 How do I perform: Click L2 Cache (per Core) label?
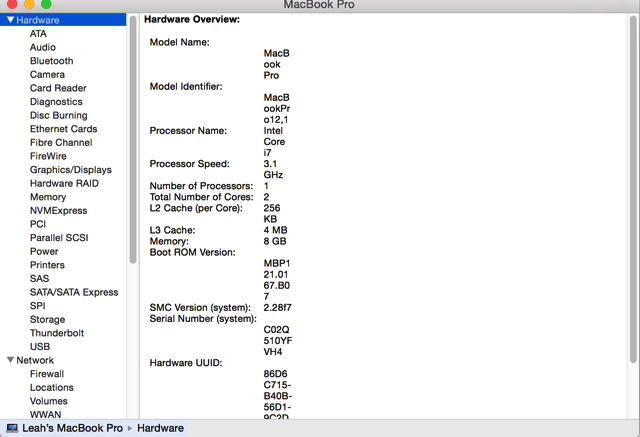196,208
